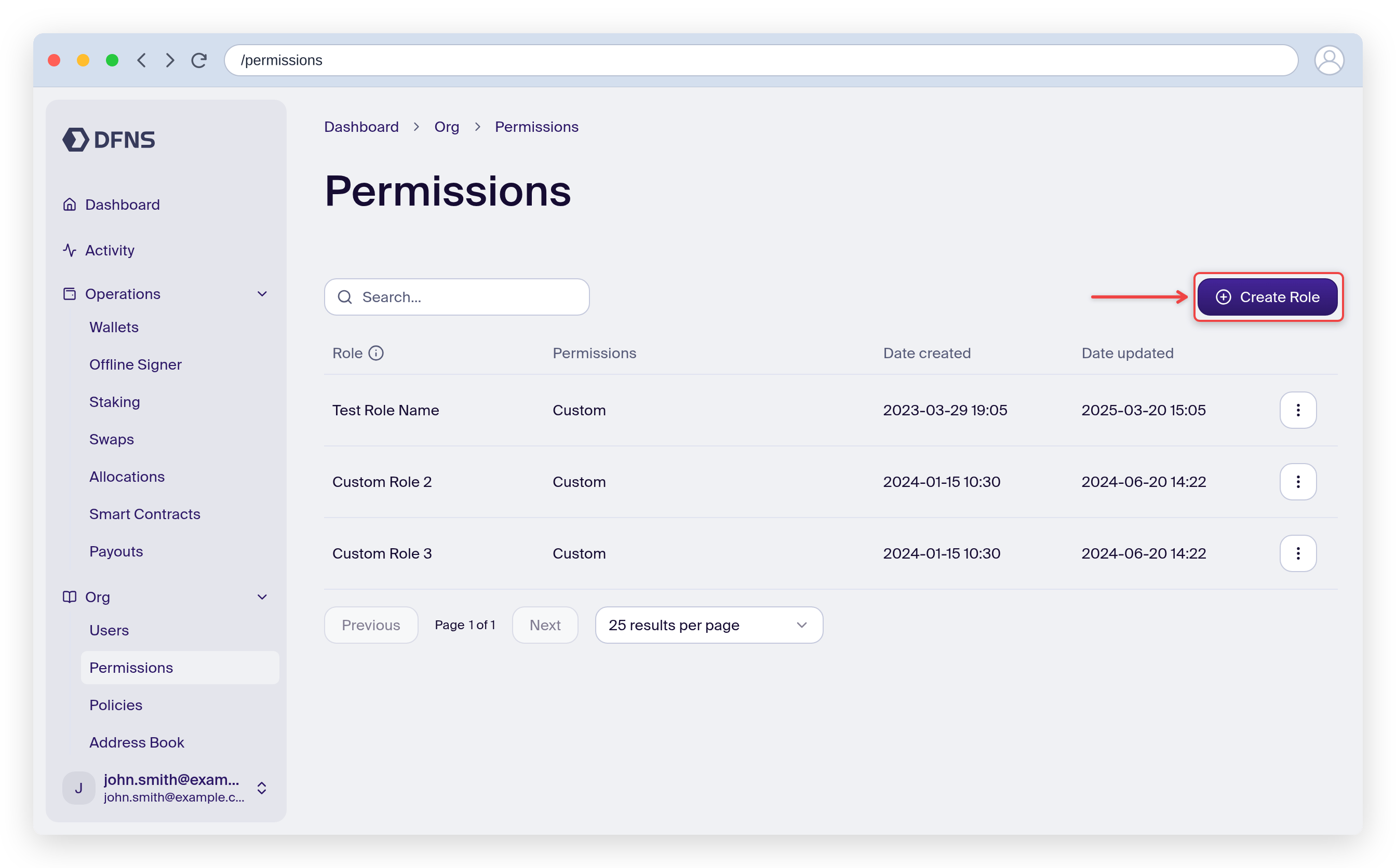Collapse the Operations section chevron
The height and width of the screenshot is (868, 1396).
tap(262, 294)
